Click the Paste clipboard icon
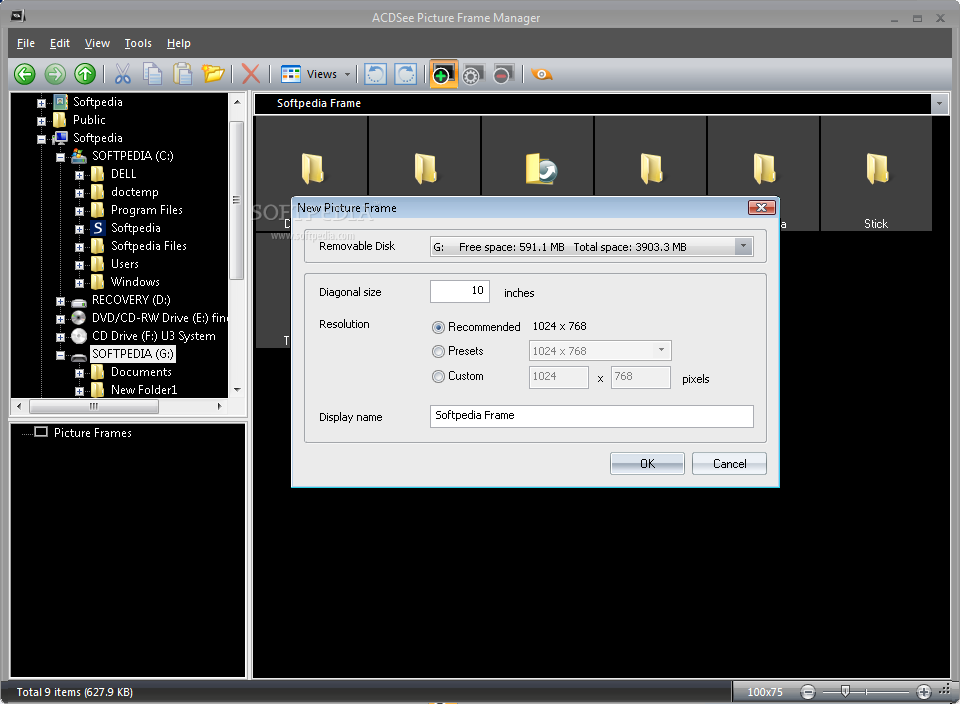This screenshot has width=960, height=704. 182,75
